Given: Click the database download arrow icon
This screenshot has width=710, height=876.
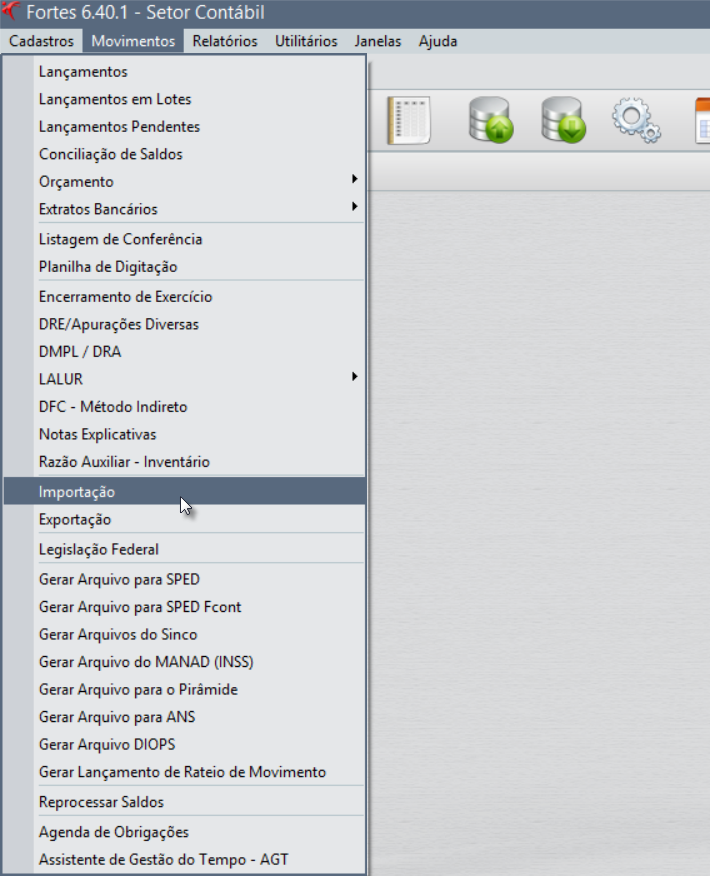Looking at the screenshot, I should (563, 120).
